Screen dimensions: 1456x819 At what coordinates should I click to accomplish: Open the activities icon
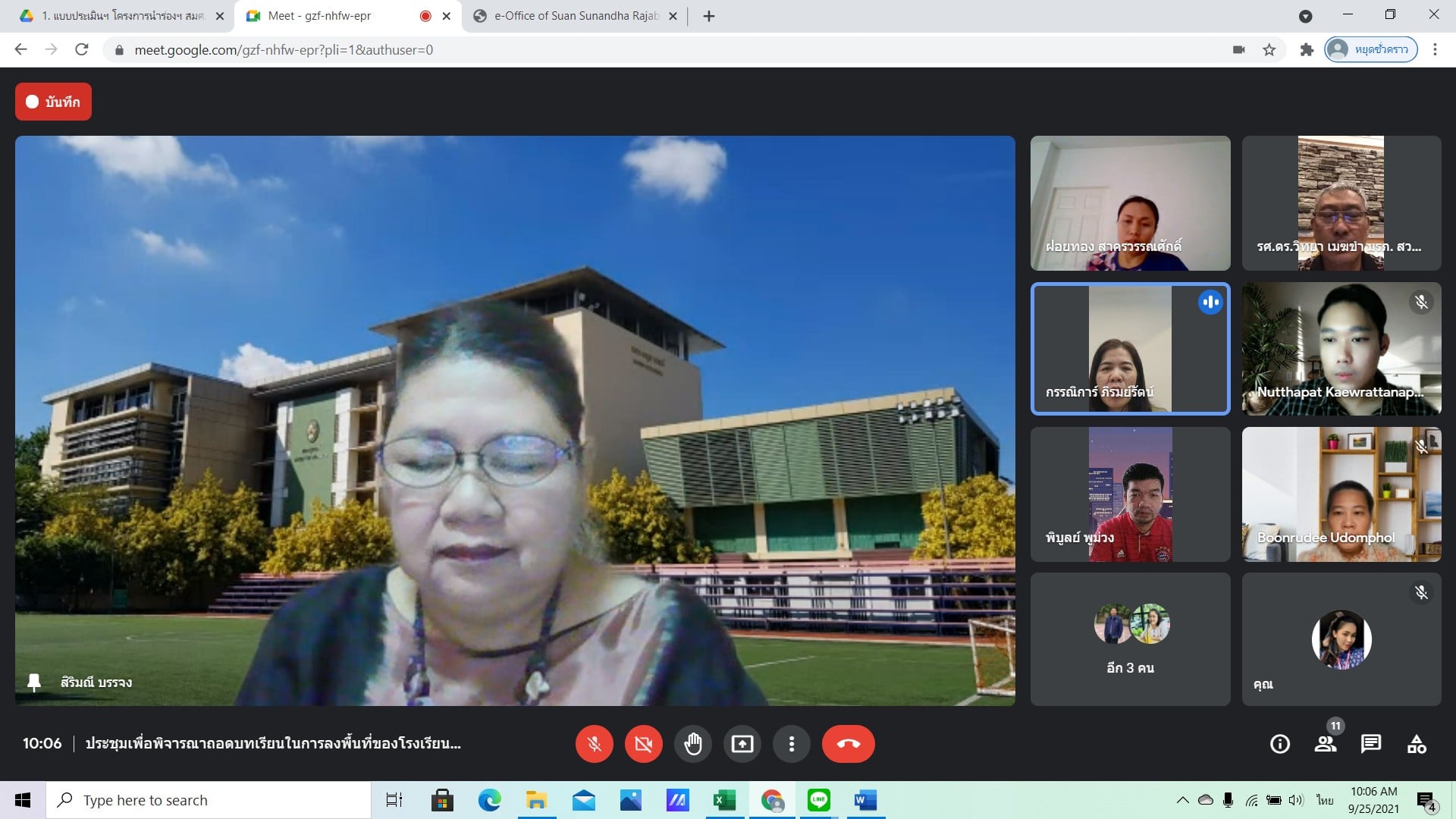(1417, 744)
